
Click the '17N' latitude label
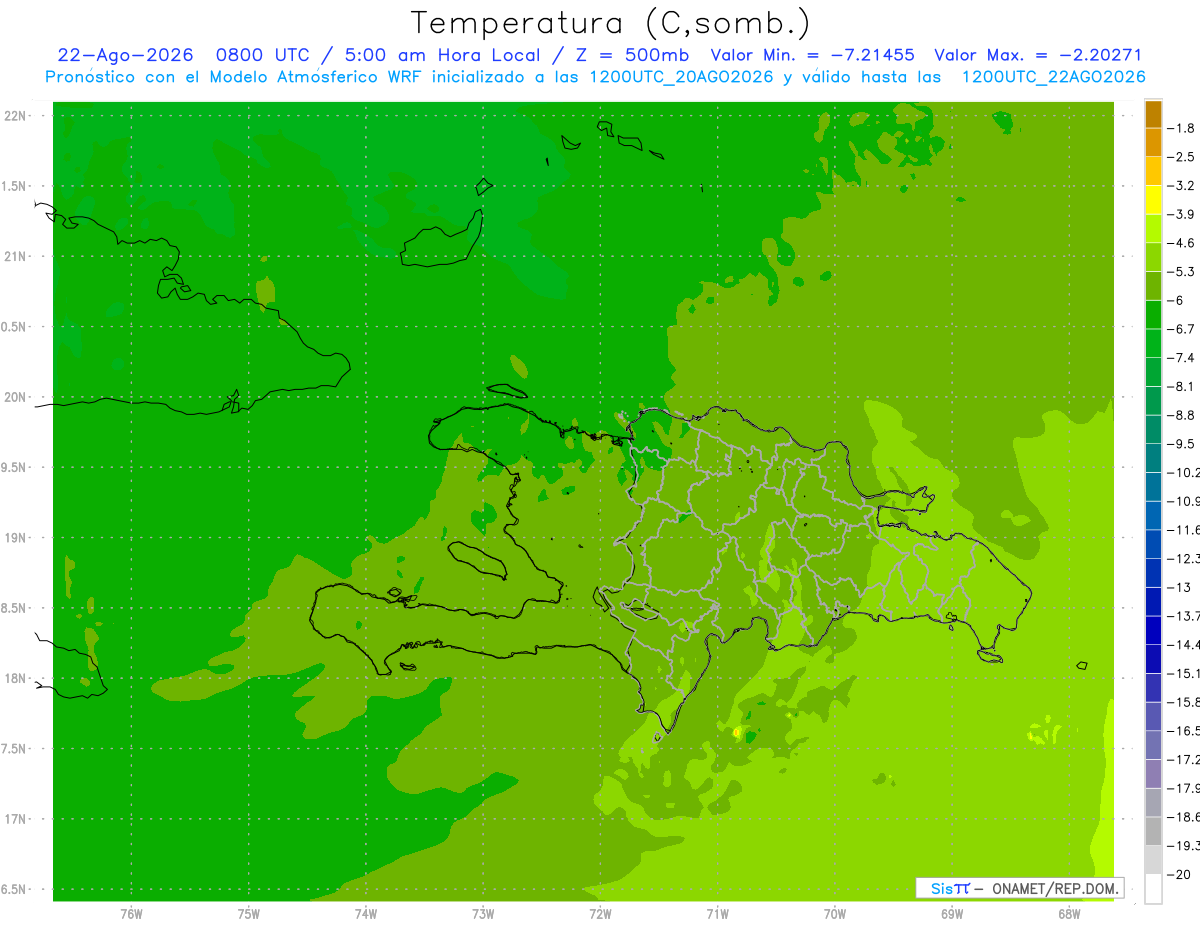coord(15,819)
